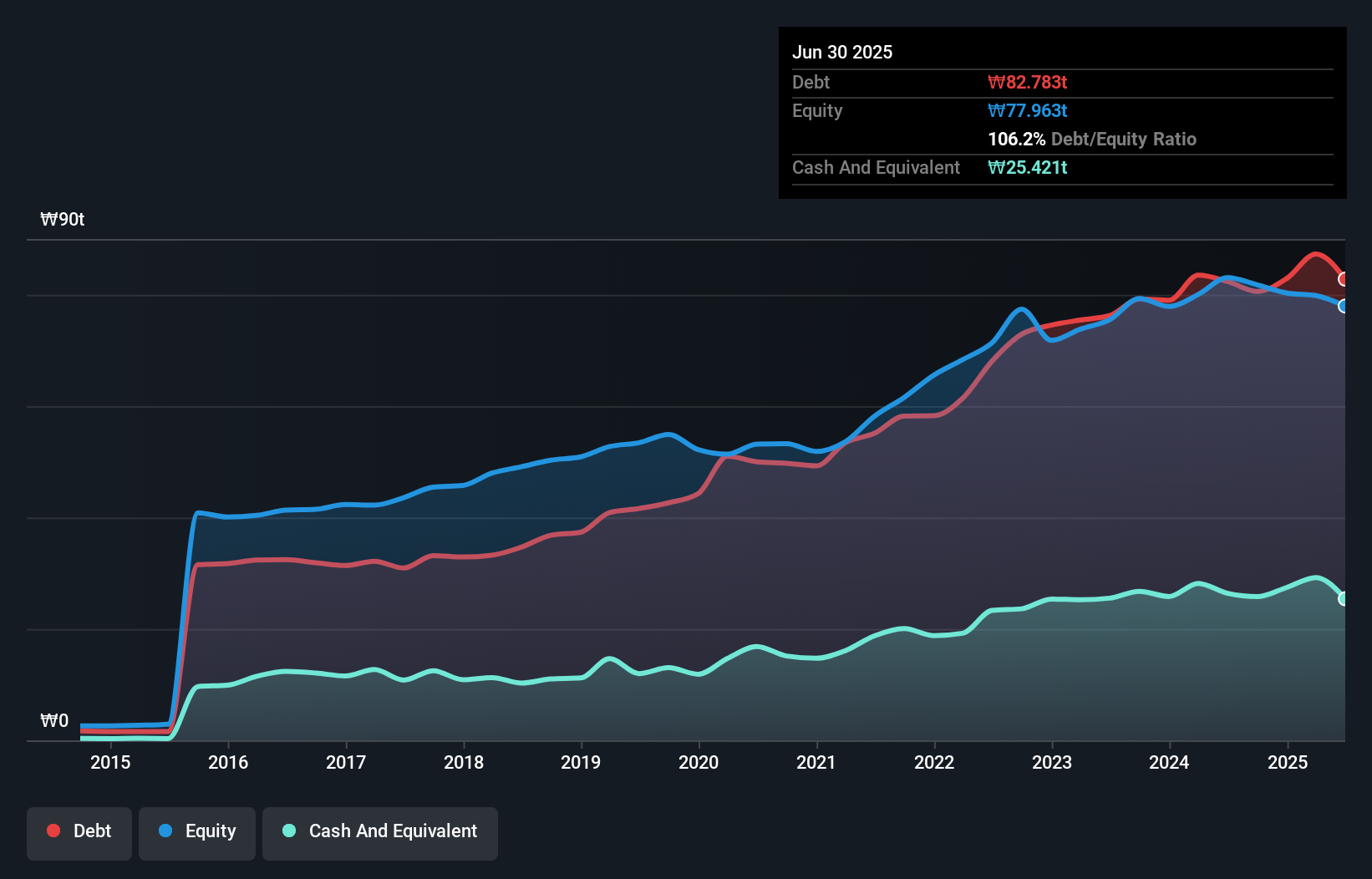The width and height of the screenshot is (1372, 879).
Task: Select the Debt line endpoint marker
Action: point(1342,278)
